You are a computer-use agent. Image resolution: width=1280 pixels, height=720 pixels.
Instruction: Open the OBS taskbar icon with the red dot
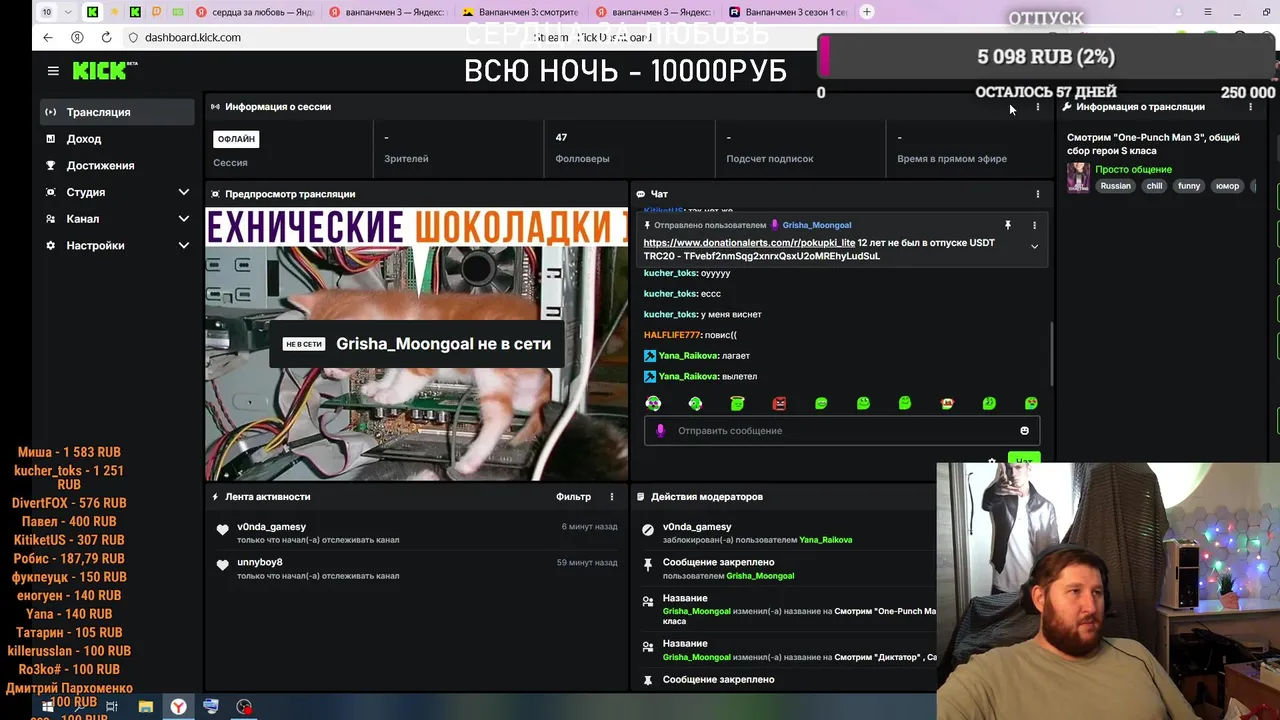[x=244, y=707]
